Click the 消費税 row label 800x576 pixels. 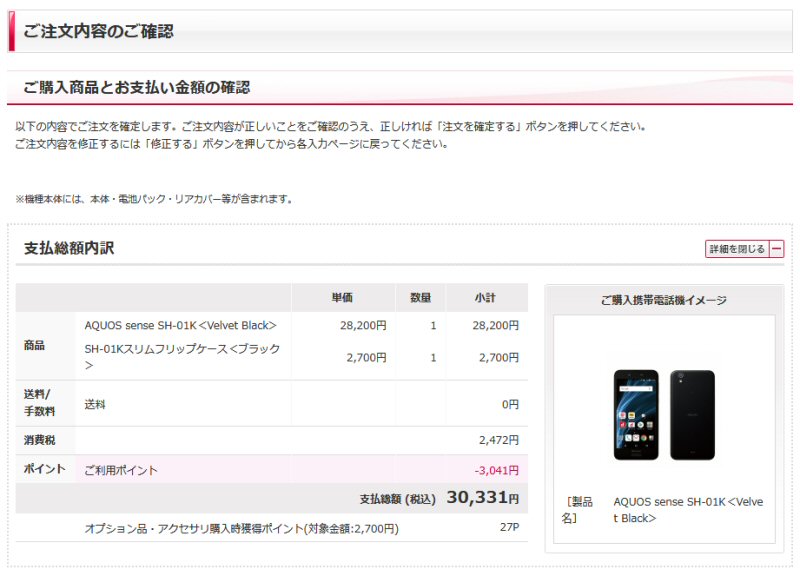(39, 440)
